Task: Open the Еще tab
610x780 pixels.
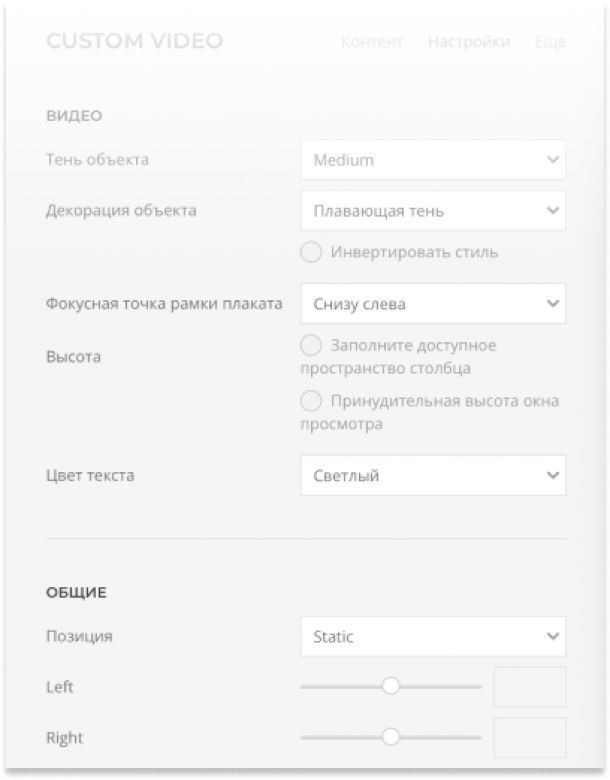Action: [550, 42]
